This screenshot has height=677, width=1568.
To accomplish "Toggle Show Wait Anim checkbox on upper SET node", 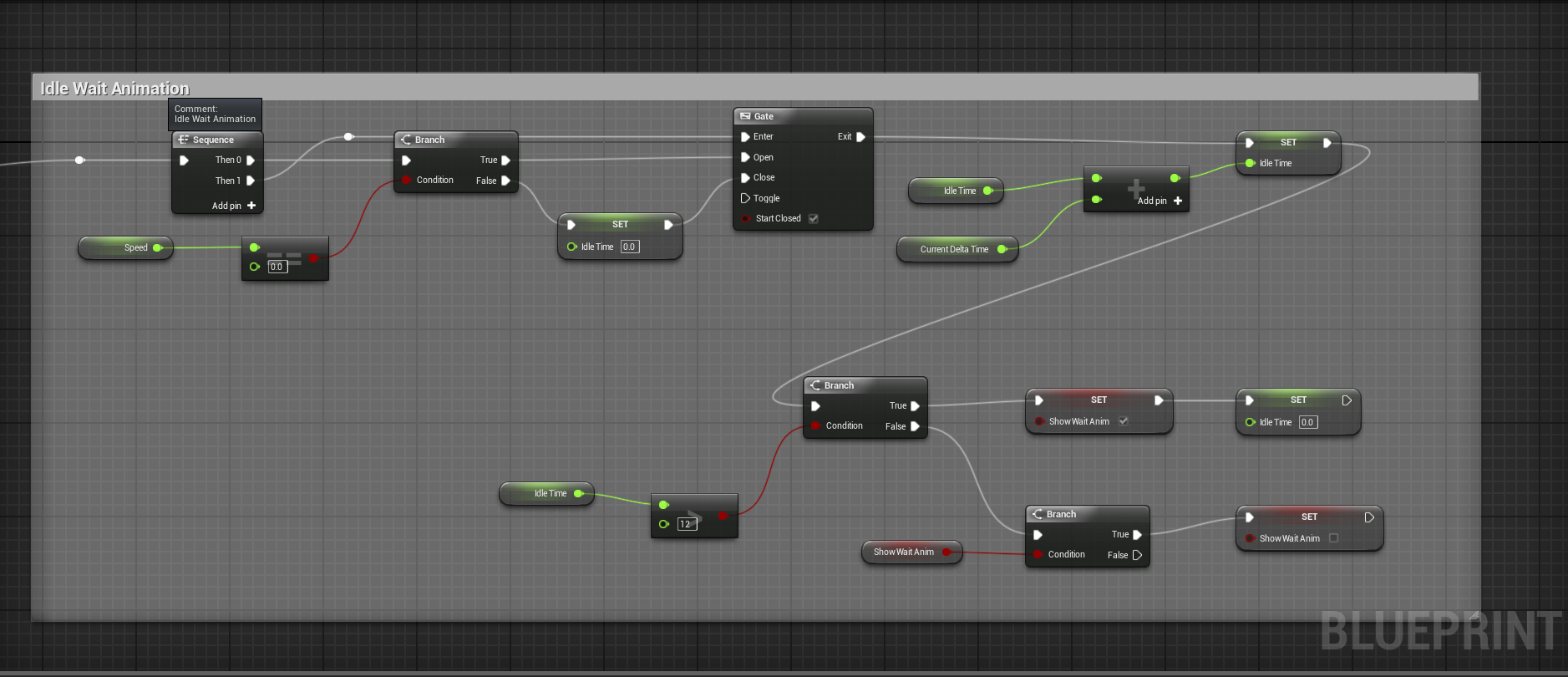I will pos(1124,421).
